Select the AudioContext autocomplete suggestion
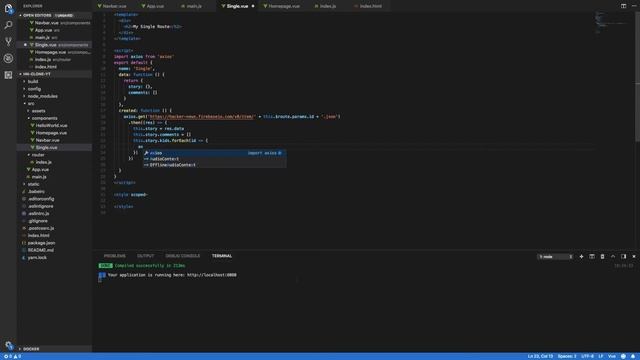Screen dimensions: 640x360 214,159
